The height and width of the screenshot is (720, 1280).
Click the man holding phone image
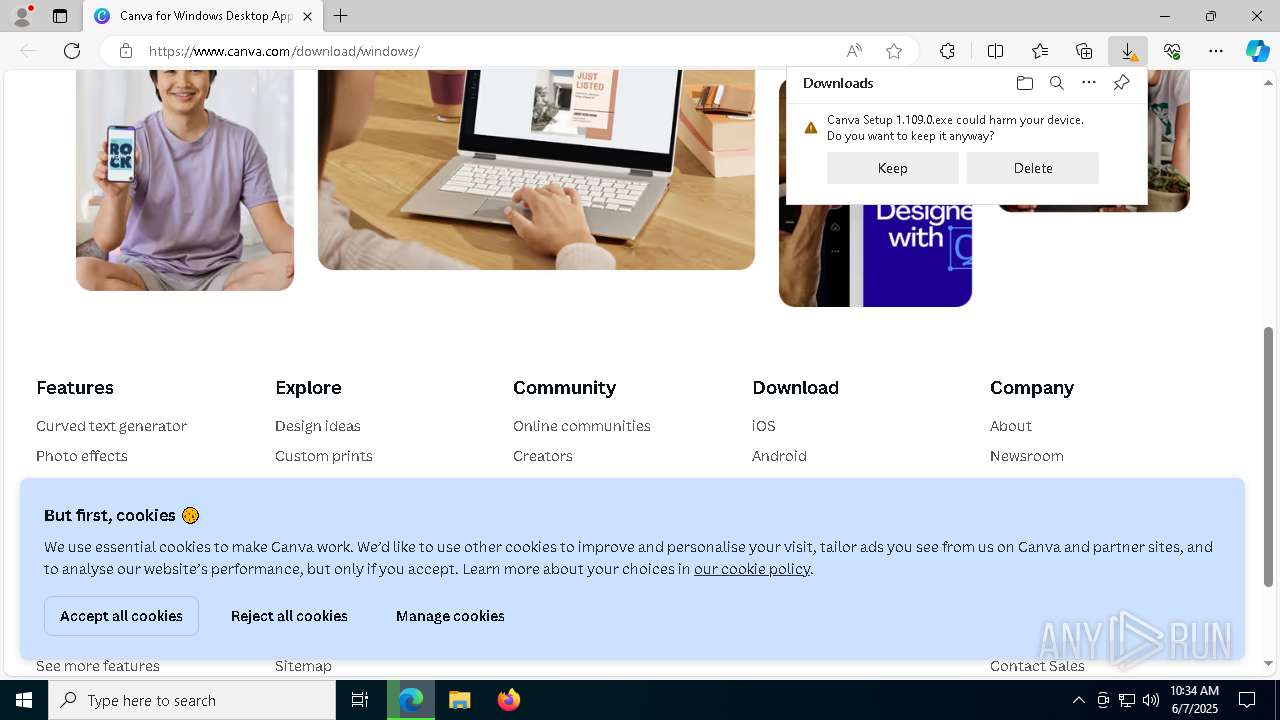185,180
